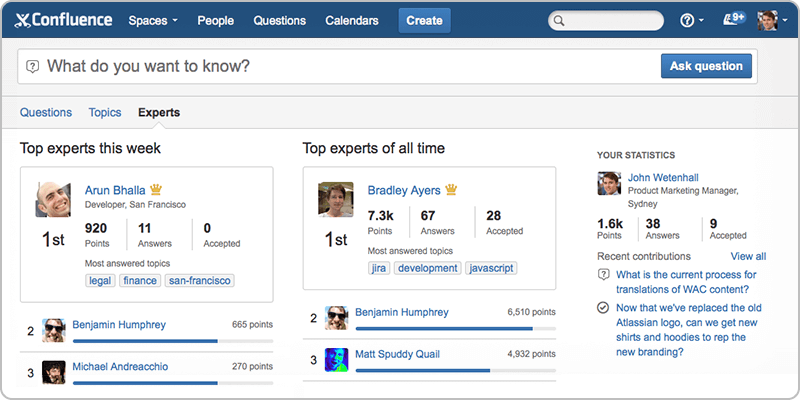Viewport: 800px width, 400px height.
Task: Select the san-francisco topic tag
Action: point(199,281)
